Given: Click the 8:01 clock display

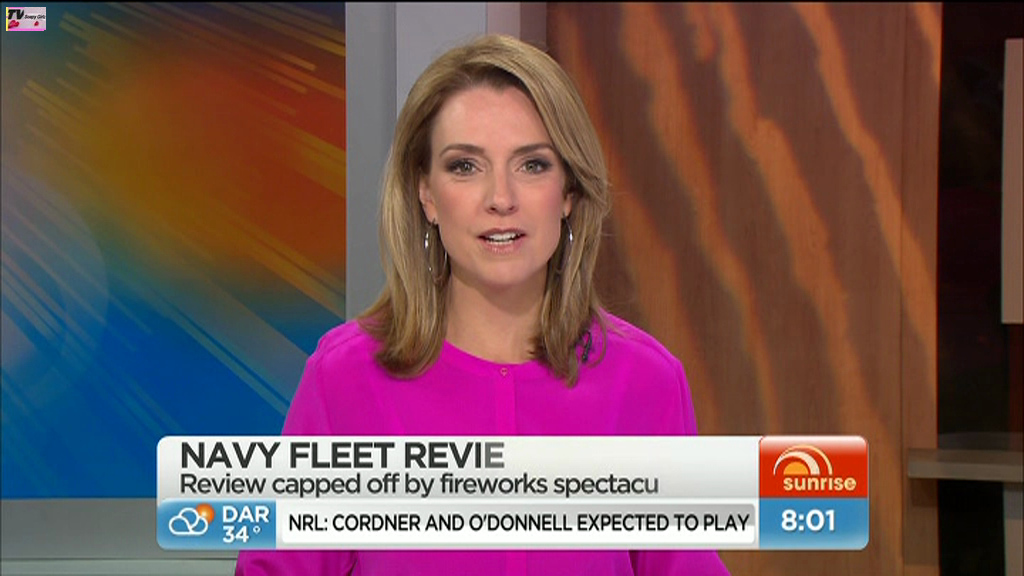Looking at the screenshot, I should click(808, 522).
